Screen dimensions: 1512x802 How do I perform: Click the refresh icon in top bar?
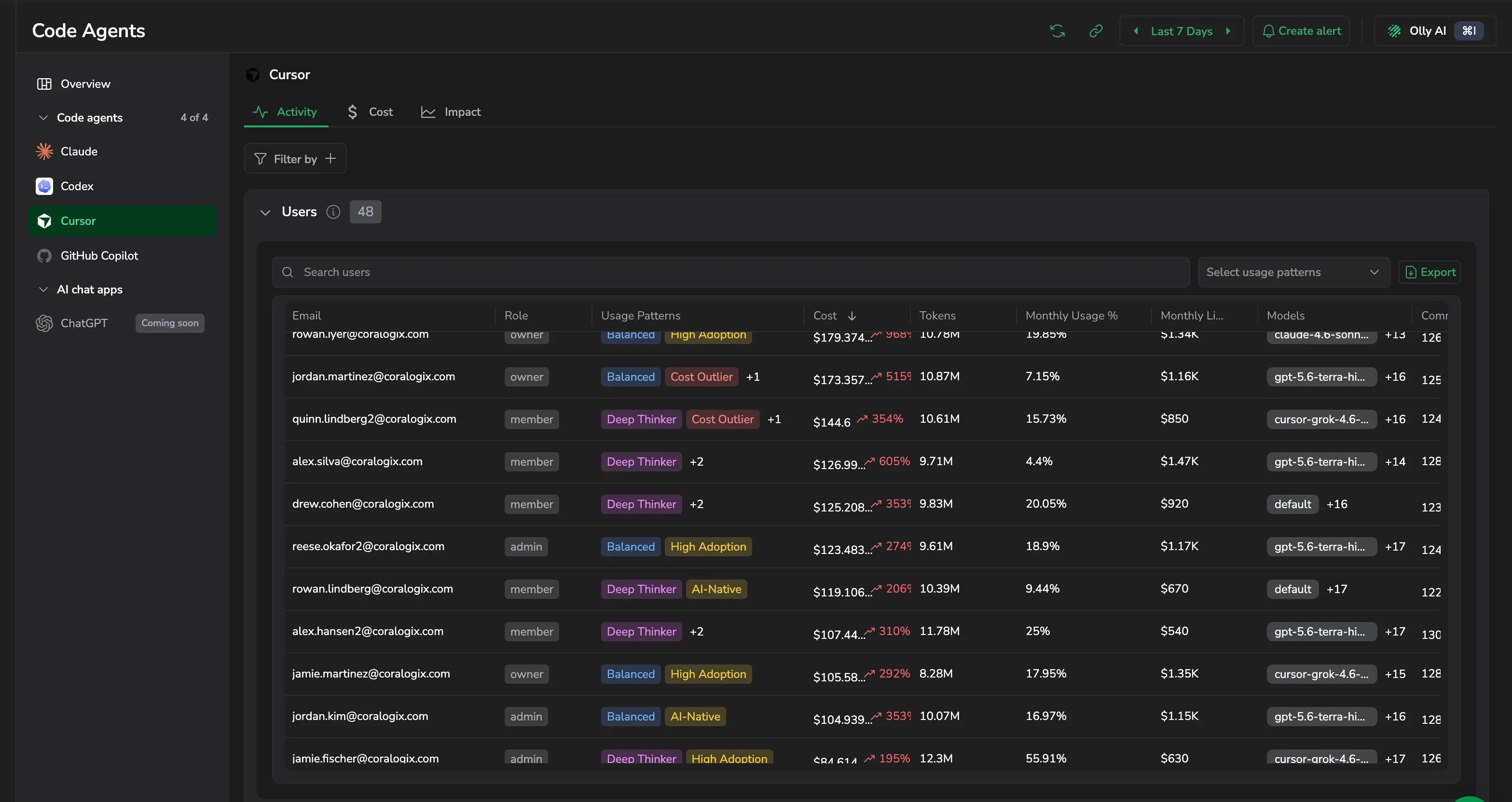point(1057,31)
